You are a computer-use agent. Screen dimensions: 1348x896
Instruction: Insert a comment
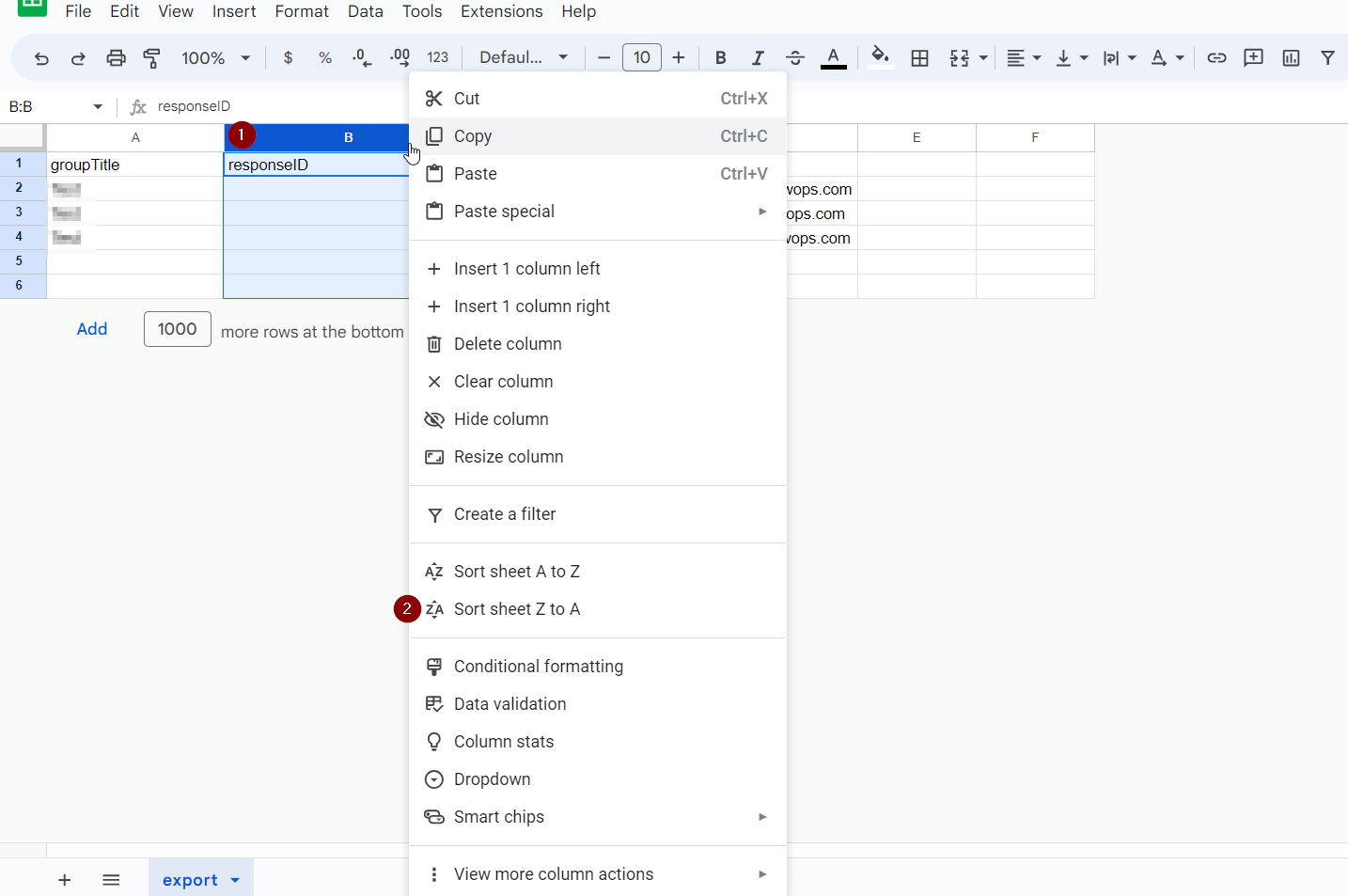coord(1253,57)
